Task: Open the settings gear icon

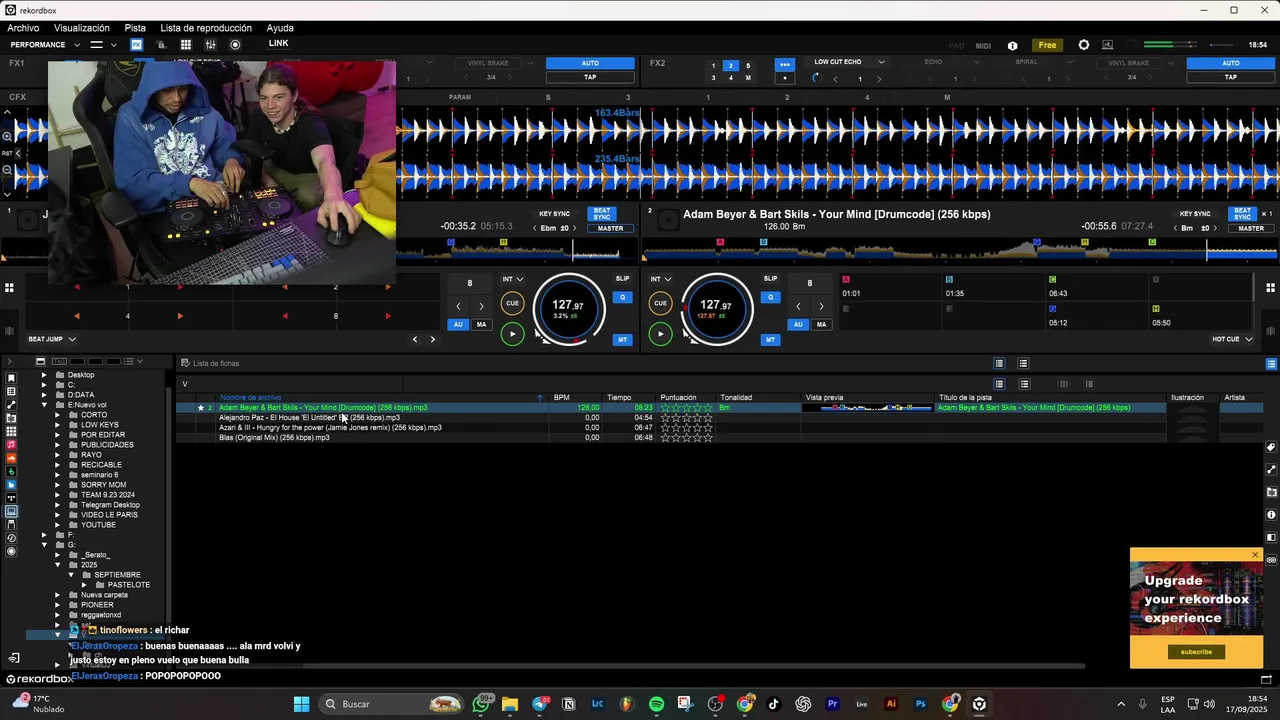Action: point(1084,45)
